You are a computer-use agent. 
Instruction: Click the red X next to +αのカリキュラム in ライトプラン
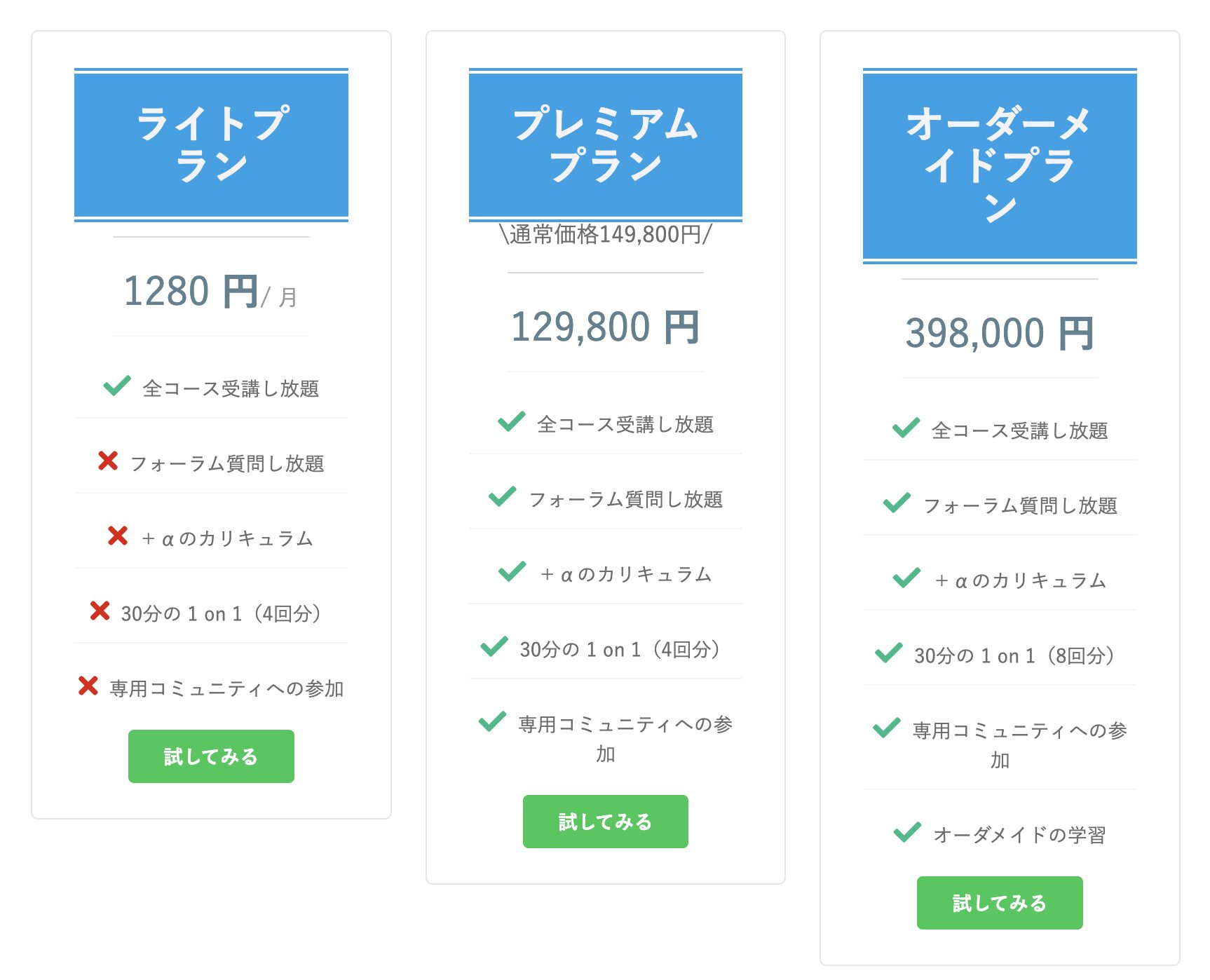click(118, 536)
